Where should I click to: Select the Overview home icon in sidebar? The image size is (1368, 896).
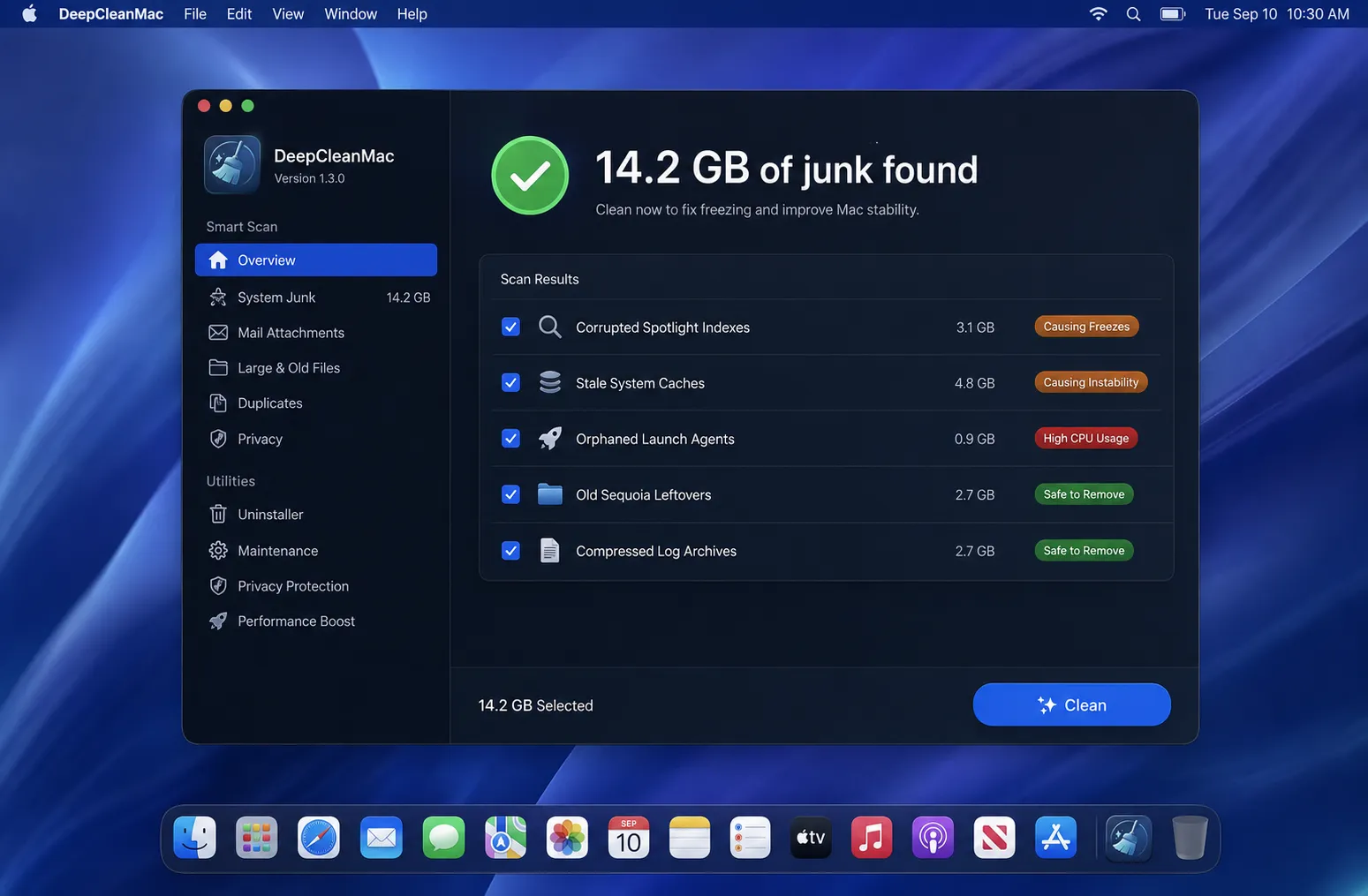(x=218, y=260)
